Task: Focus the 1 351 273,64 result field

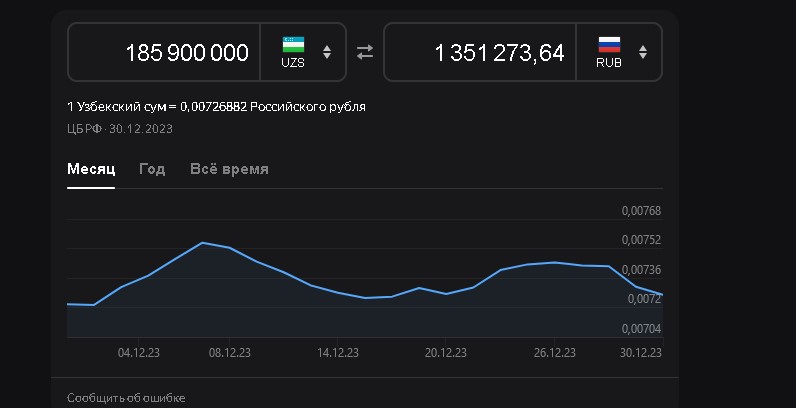Action: [480, 52]
